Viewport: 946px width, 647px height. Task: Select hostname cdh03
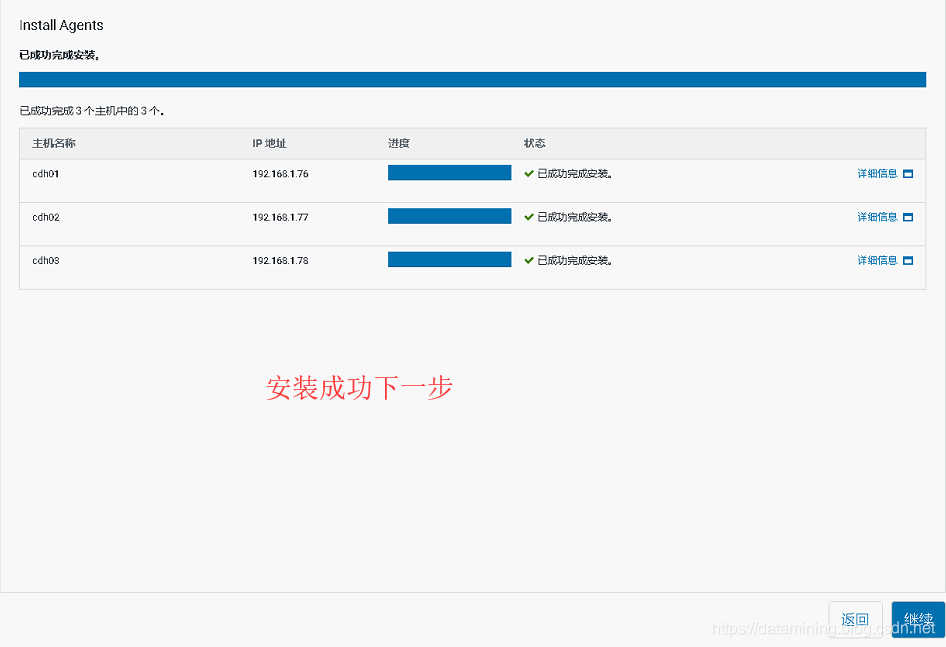(46, 261)
